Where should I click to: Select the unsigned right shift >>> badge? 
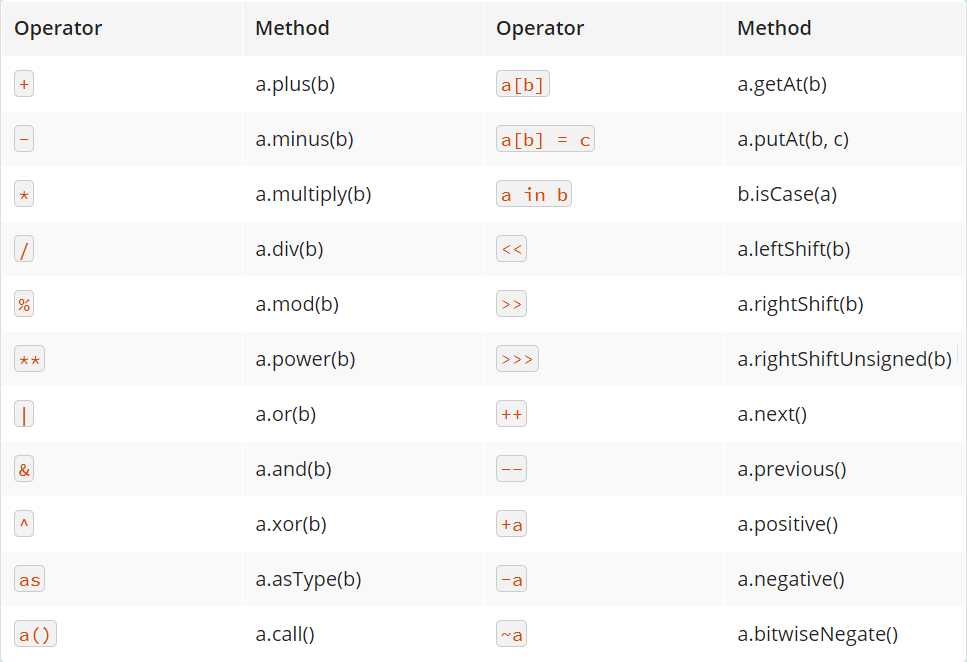517,359
